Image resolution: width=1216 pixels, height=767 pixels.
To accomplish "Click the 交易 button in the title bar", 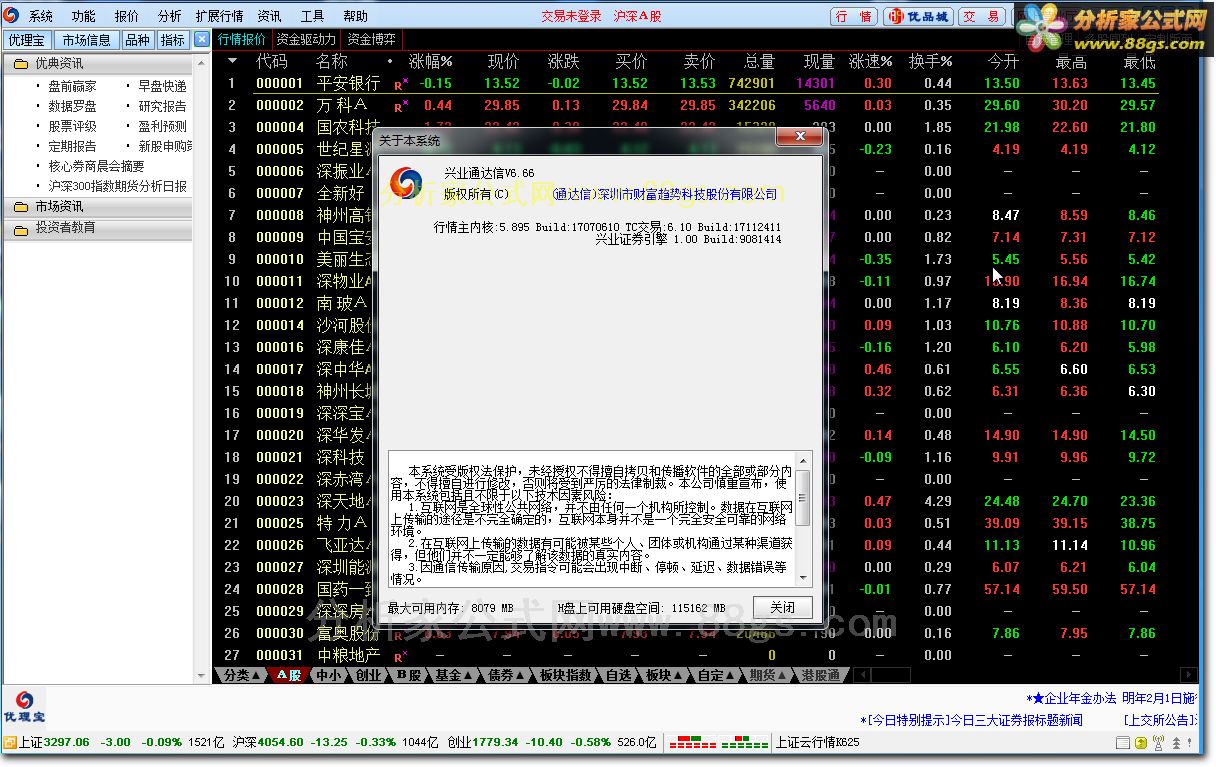I will click(x=981, y=16).
